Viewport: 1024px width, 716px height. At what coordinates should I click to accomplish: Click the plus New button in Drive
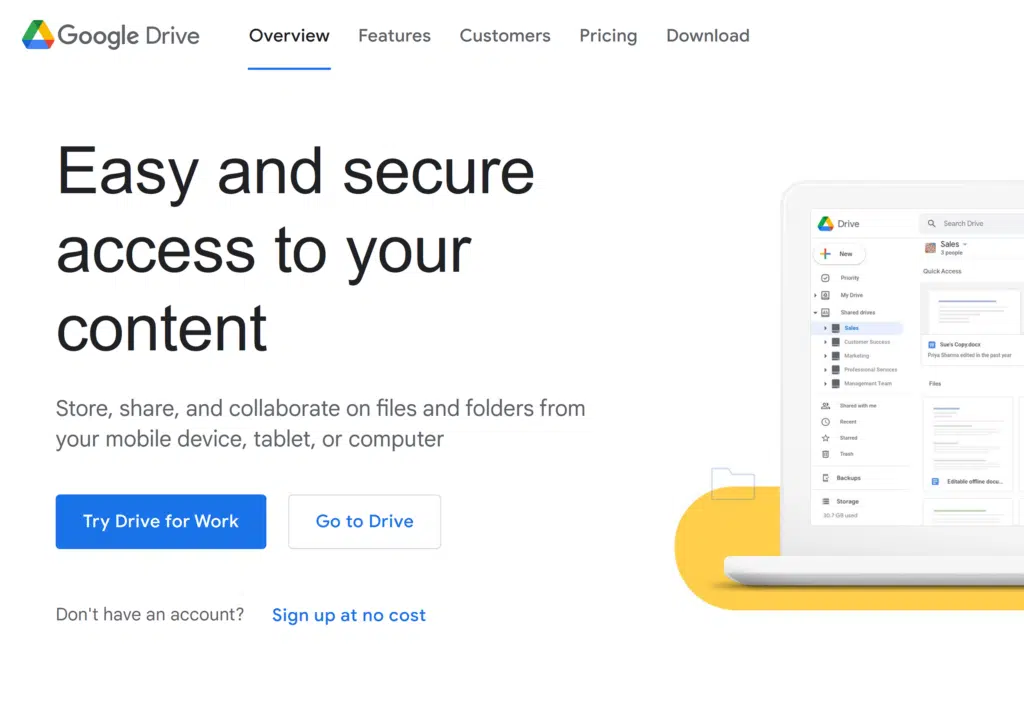839,254
